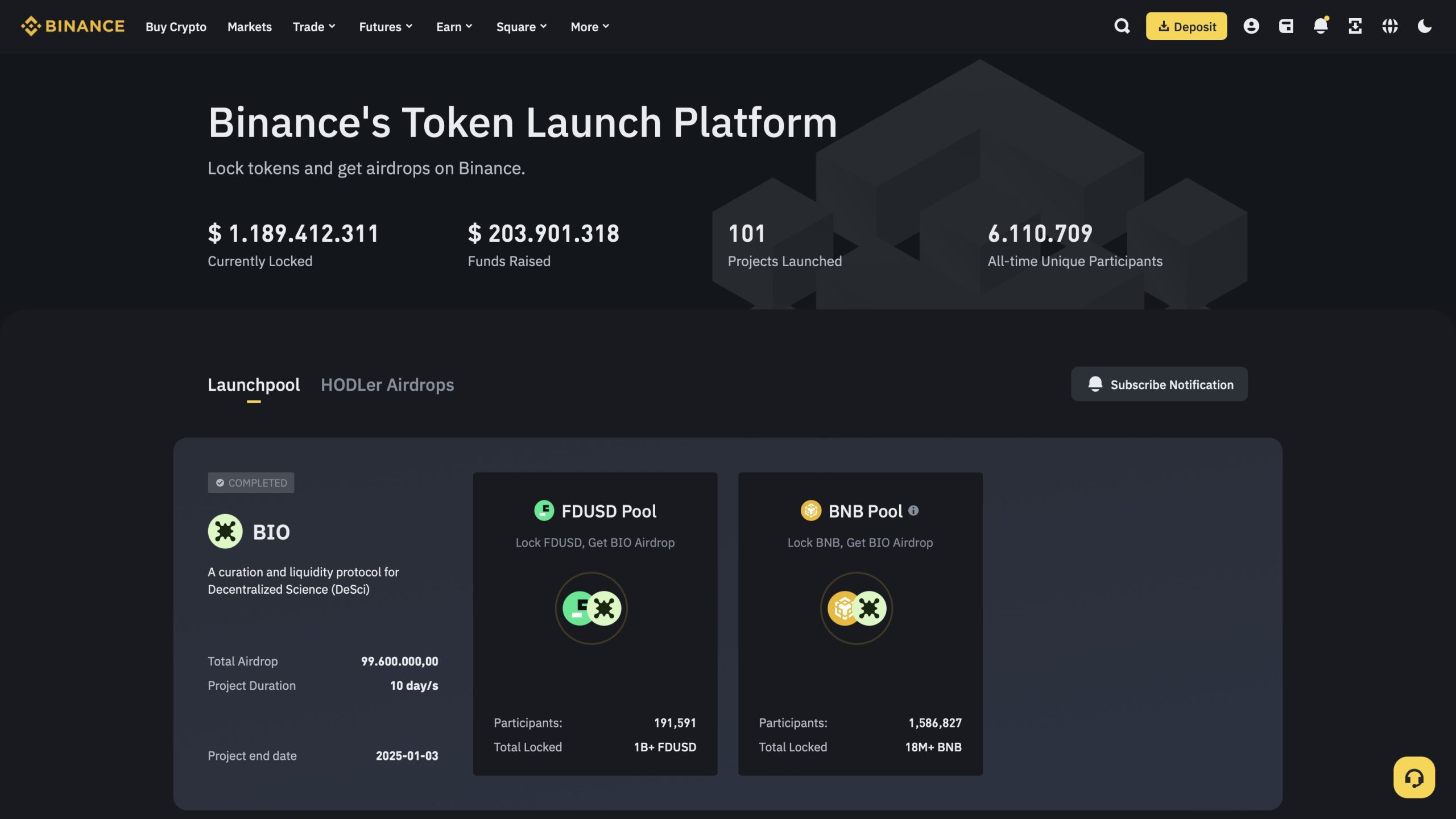Click Project end date '2025-01-03'
The width and height of the screenshot is (1456, 819).
tap(407, 756)
